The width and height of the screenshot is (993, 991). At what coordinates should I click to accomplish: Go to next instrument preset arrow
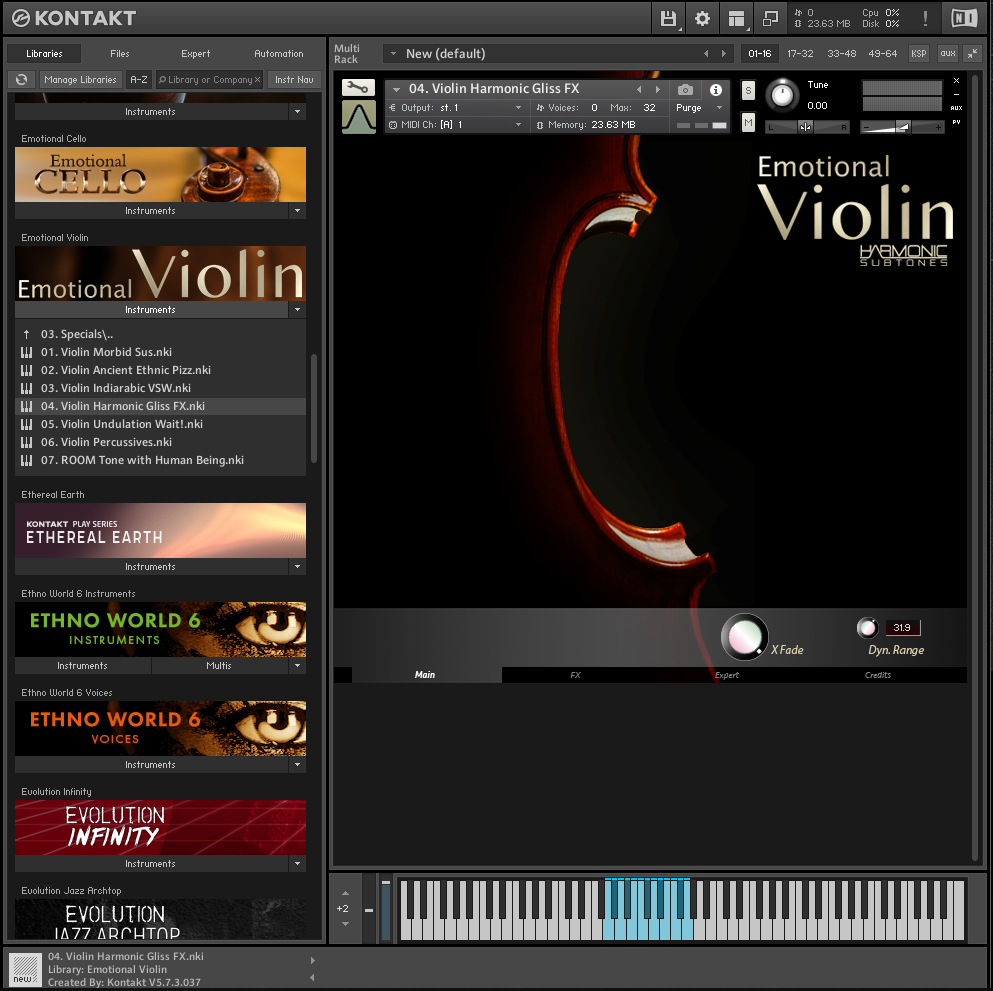[x=657, y=90]
